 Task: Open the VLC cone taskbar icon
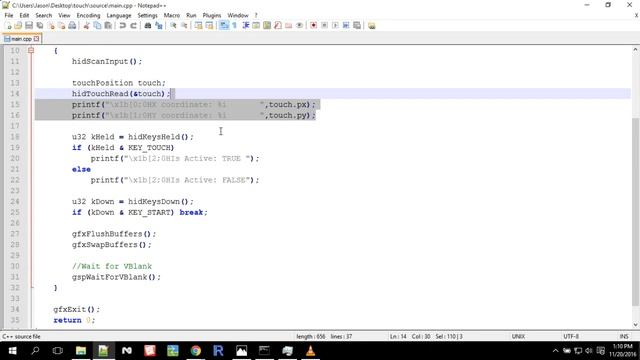point(310,351)
